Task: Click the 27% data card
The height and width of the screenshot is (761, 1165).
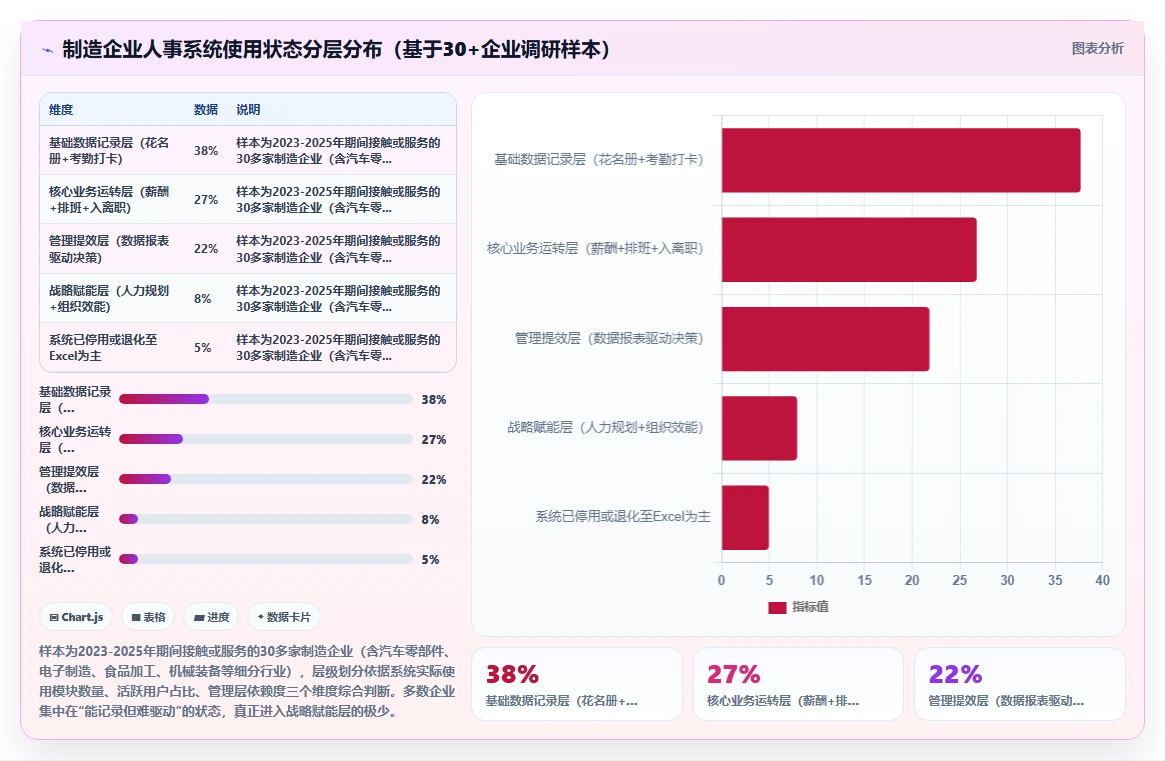Action: tap(798, 684)
